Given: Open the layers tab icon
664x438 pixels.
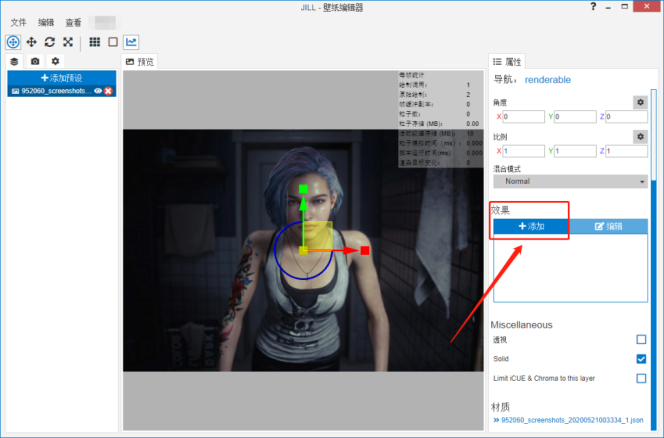Looking at the screenshot, I should pos(14,61).
